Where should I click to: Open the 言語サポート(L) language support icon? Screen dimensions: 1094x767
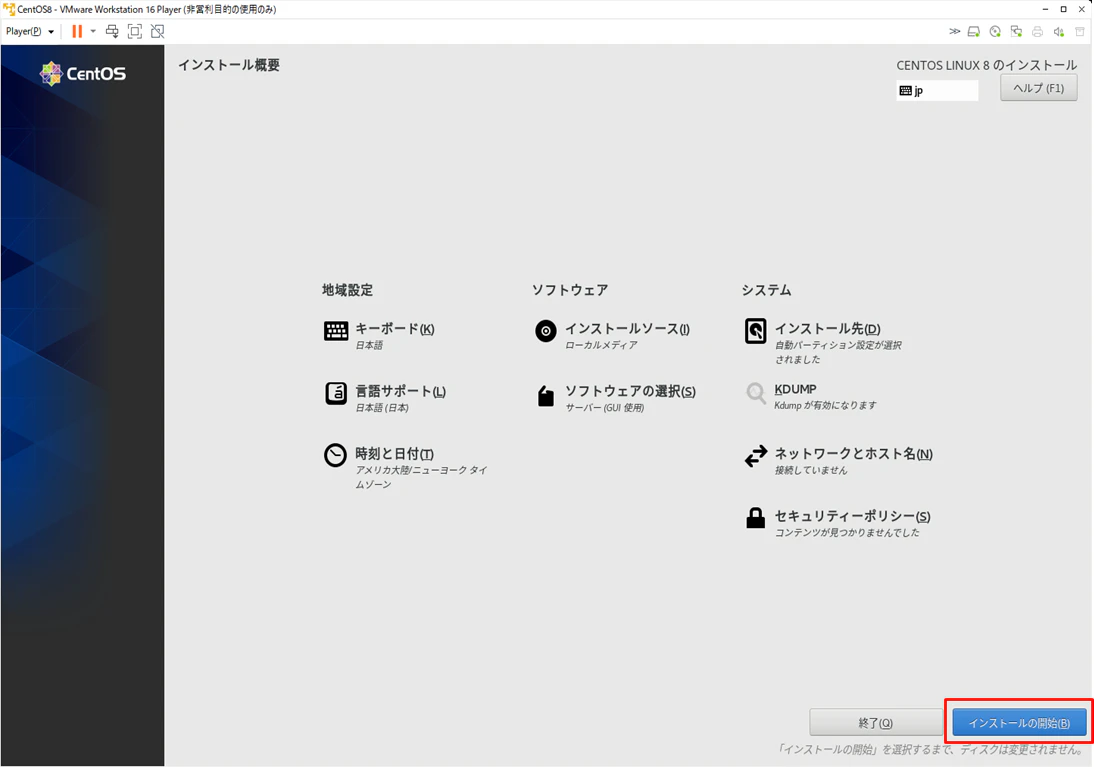coord(336,393)
